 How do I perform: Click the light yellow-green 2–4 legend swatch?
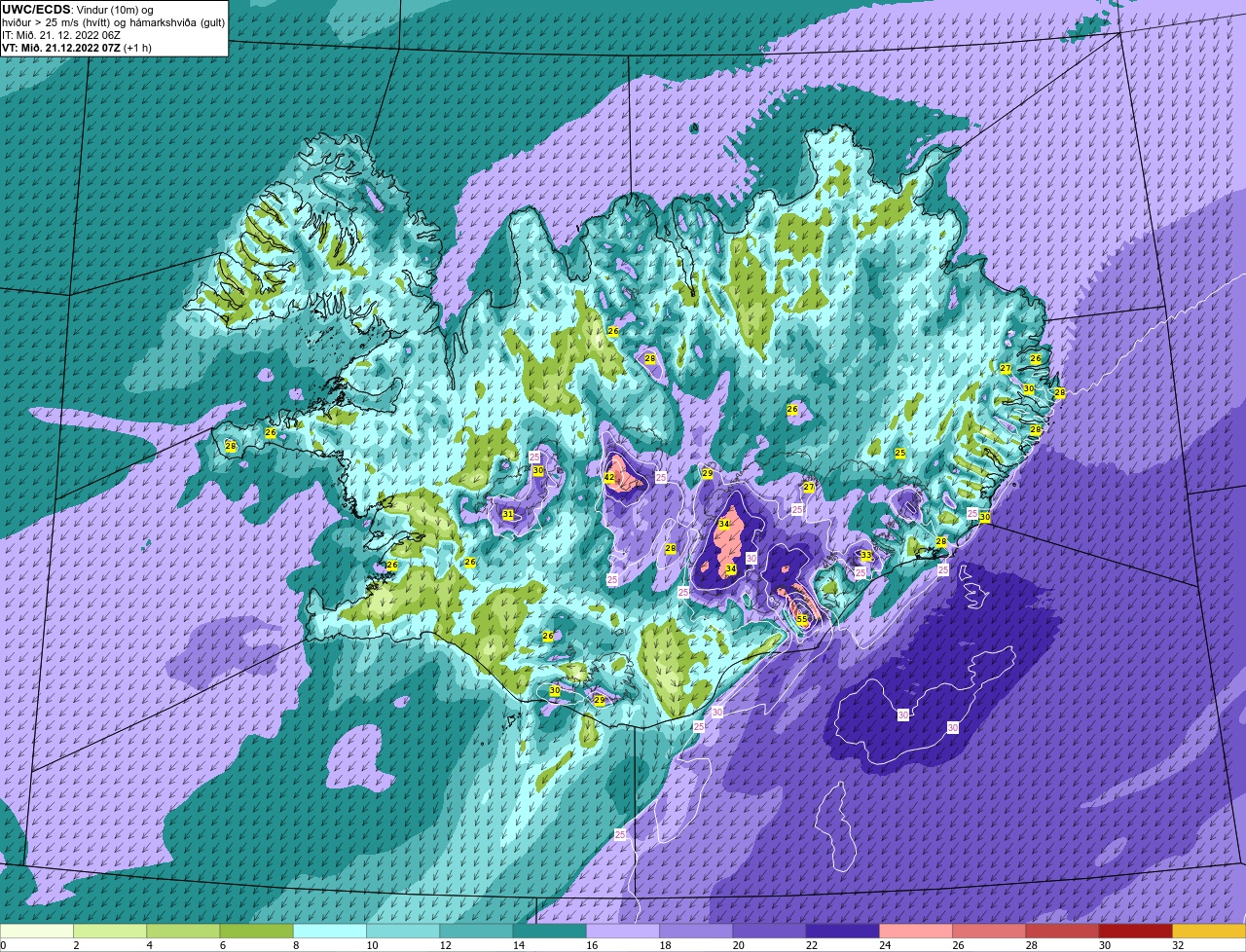[110, 932]
